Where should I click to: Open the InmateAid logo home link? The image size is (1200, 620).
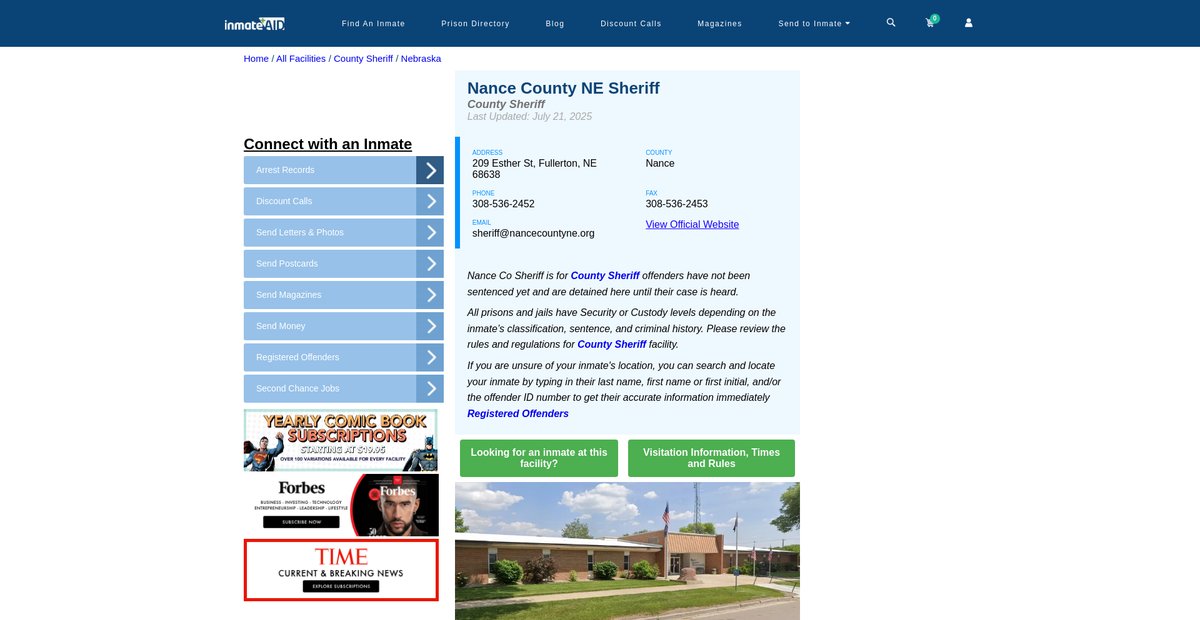click(255, 23)
